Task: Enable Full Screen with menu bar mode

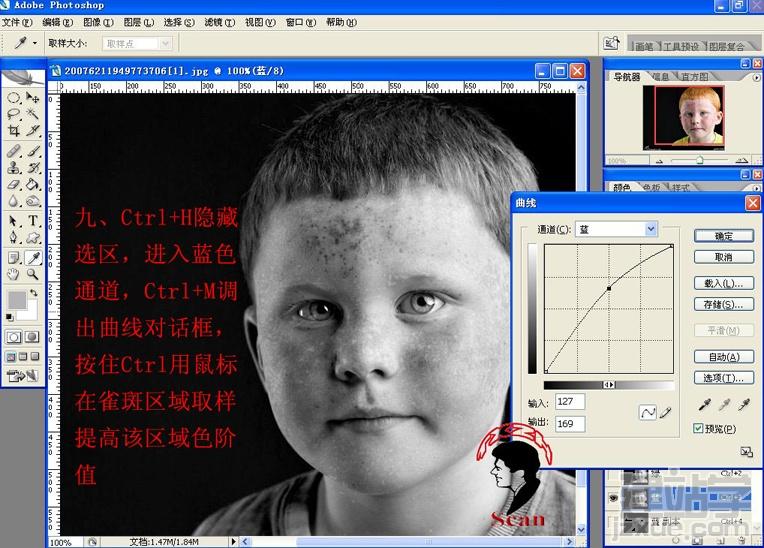Action: click(x=23, y=357)
